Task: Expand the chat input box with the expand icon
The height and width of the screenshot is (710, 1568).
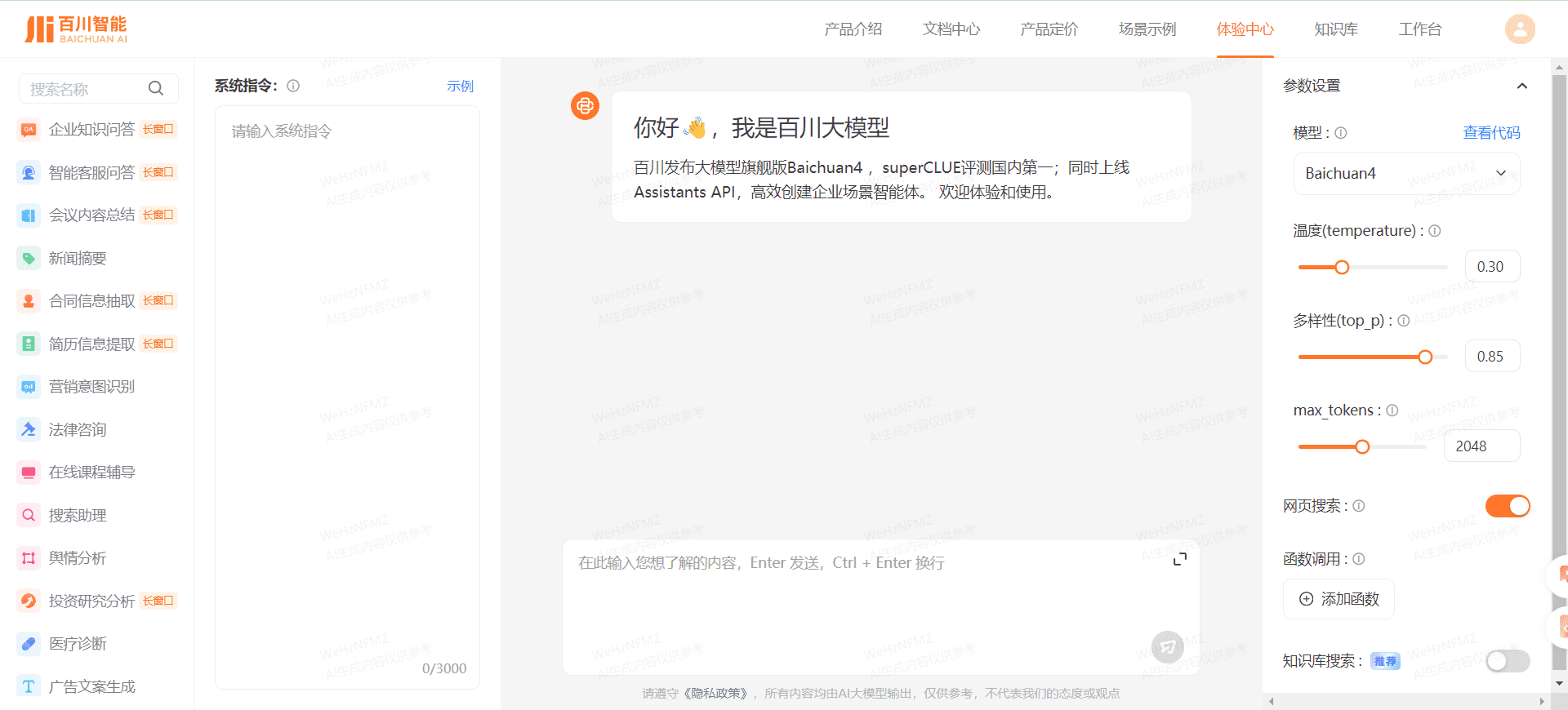Action: pos(1179,559)
